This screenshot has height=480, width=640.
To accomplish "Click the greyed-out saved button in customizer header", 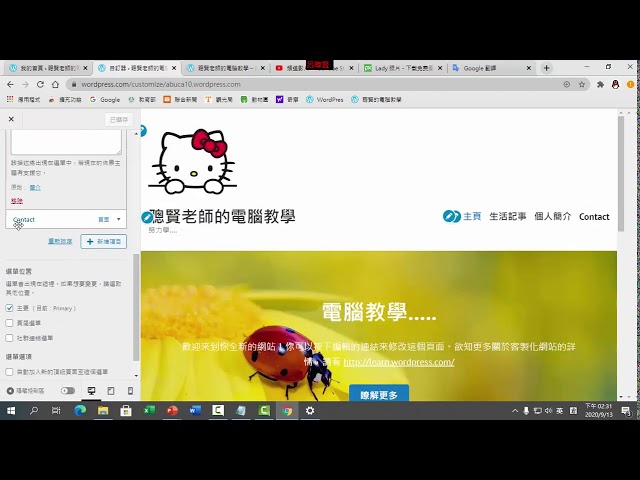I will (119, 120).
